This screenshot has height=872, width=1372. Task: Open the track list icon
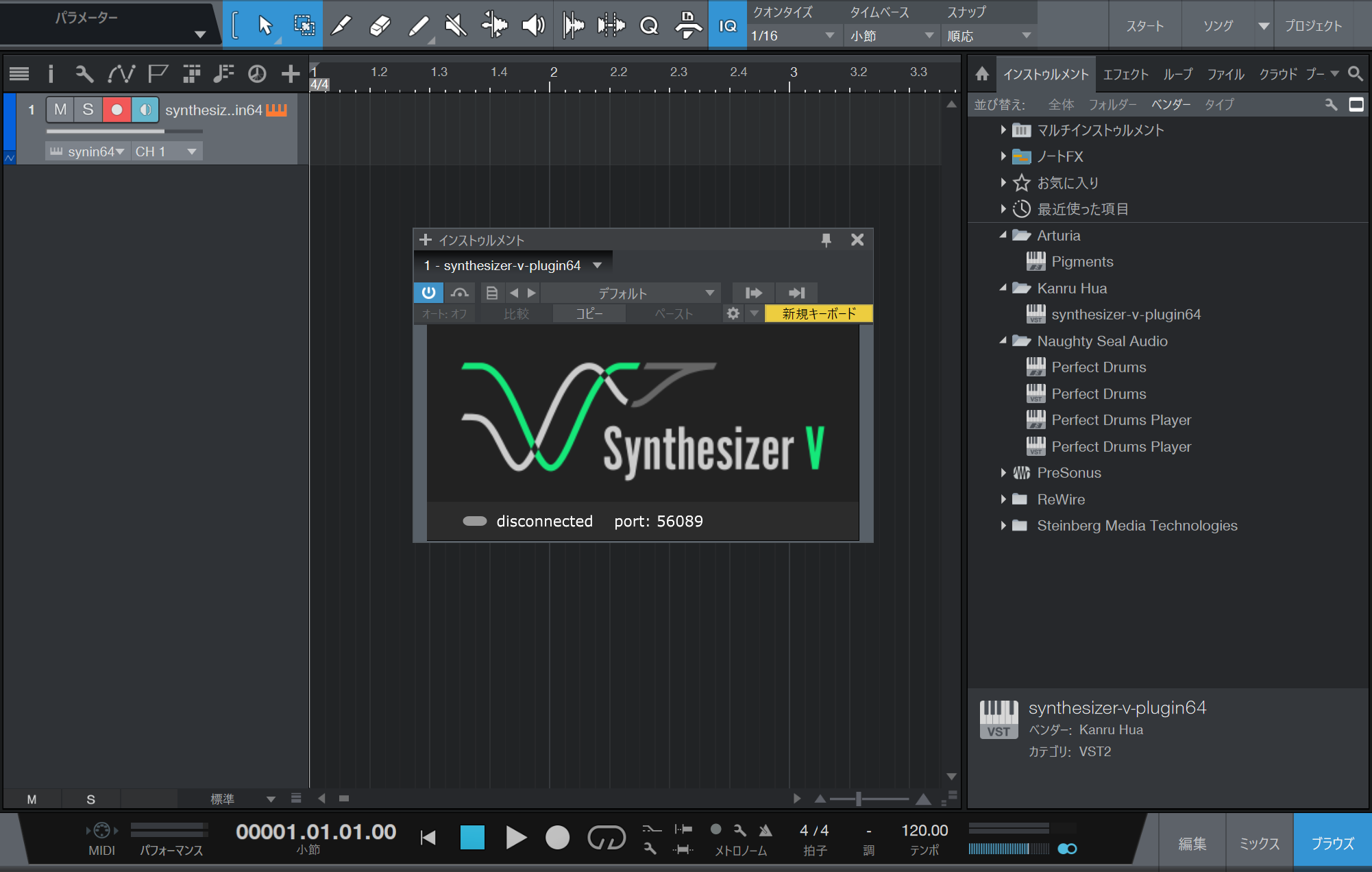point(19,73)
